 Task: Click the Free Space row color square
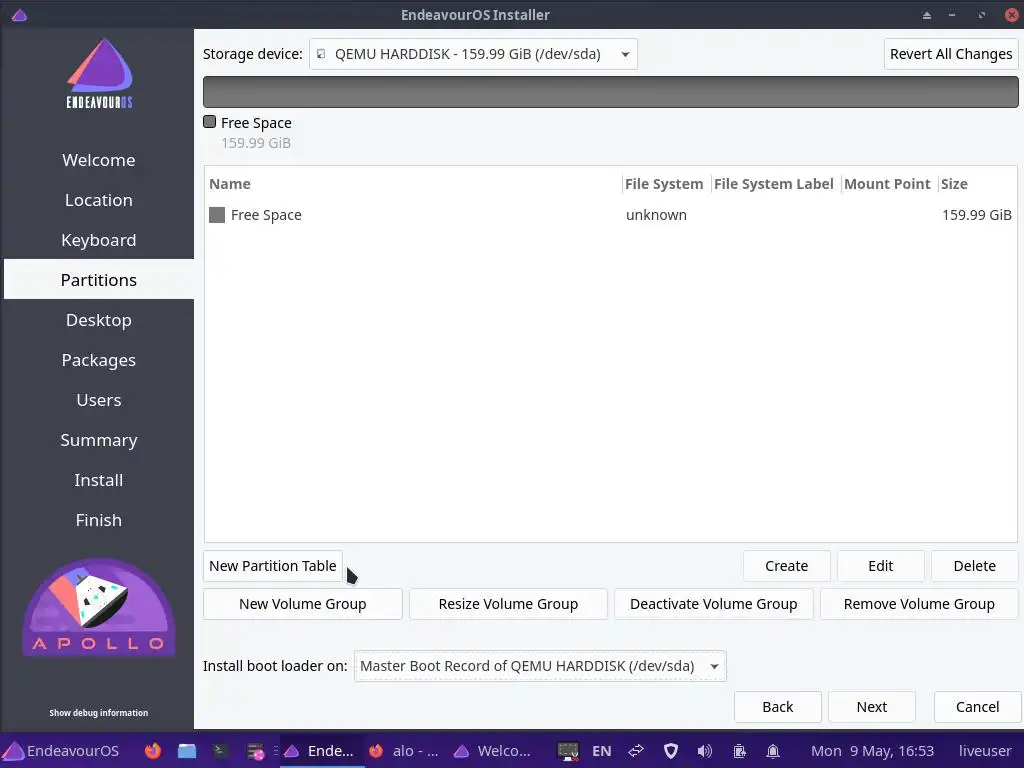click(217, 215)
